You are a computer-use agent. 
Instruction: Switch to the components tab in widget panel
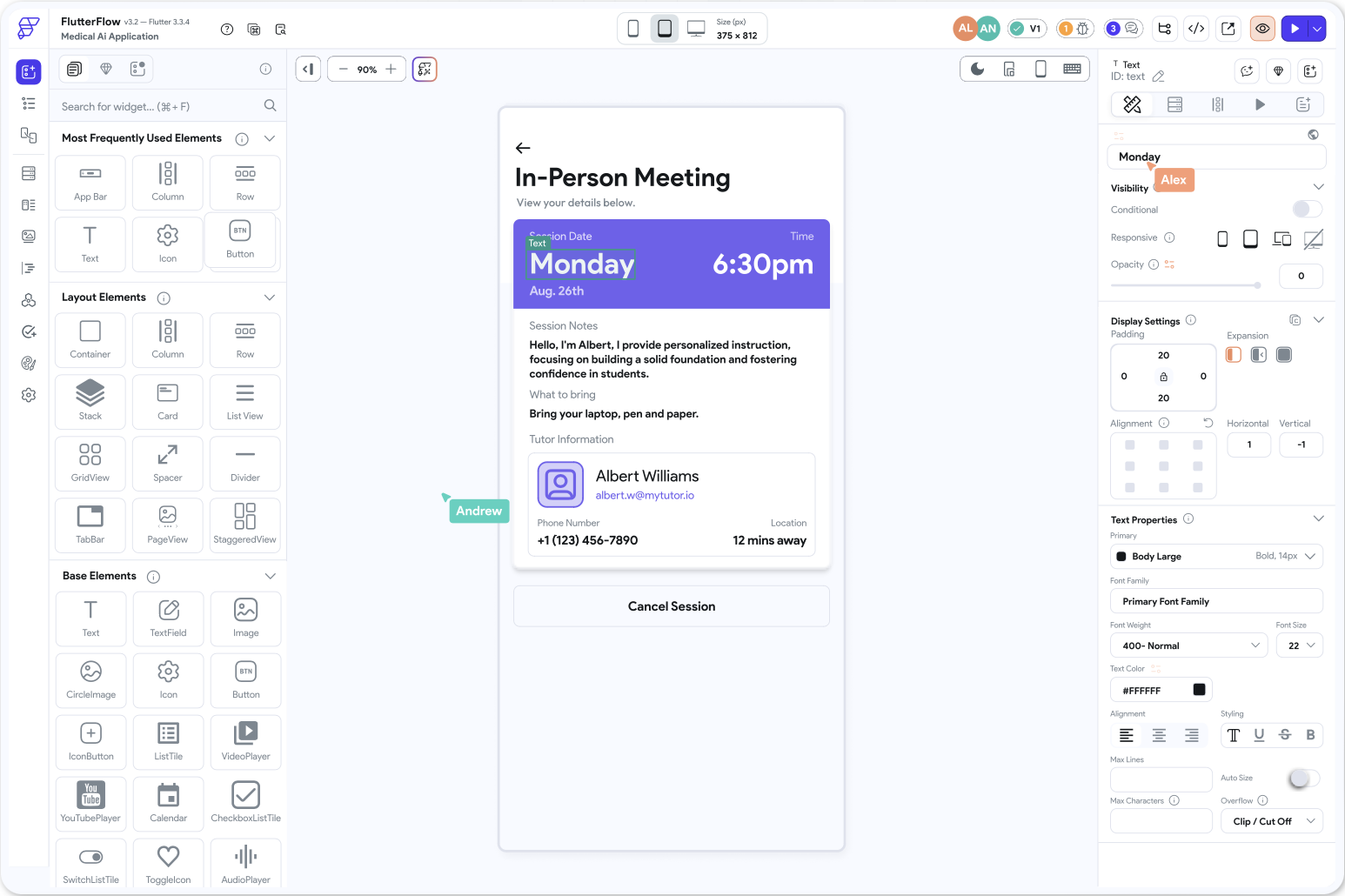click(x=137, y=69)
